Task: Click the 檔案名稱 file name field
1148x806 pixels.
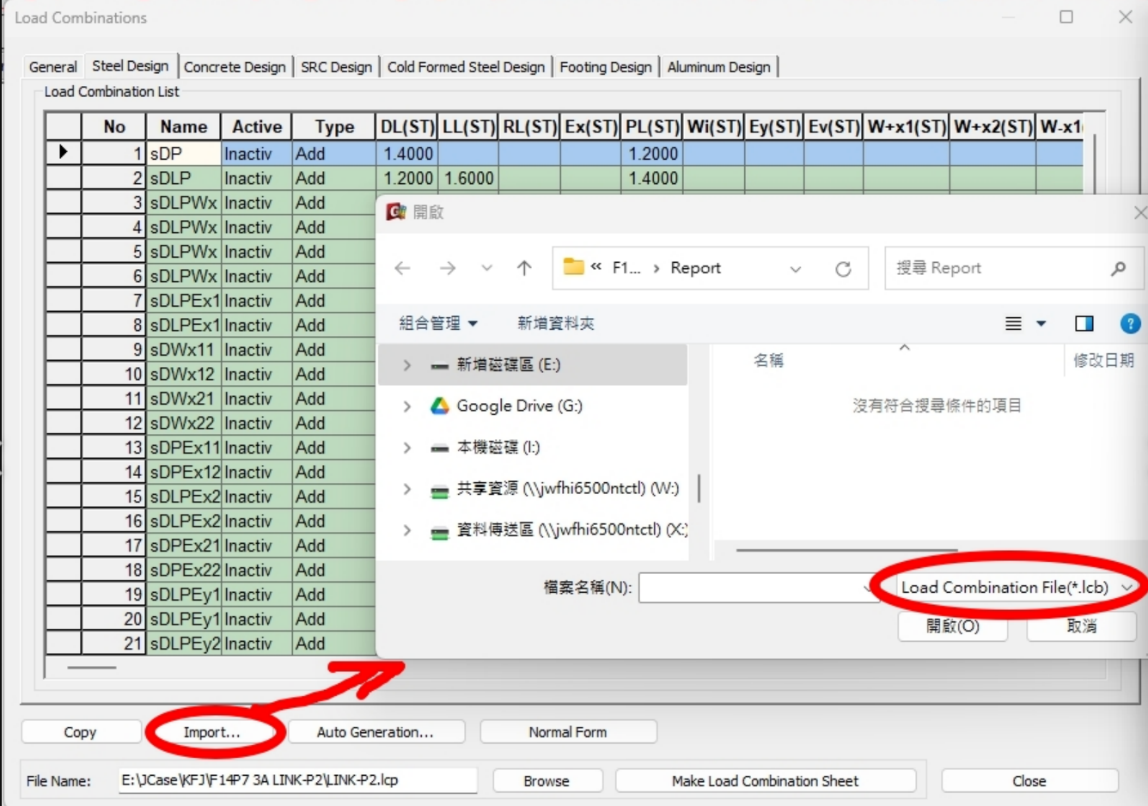Action: (750, 588)
